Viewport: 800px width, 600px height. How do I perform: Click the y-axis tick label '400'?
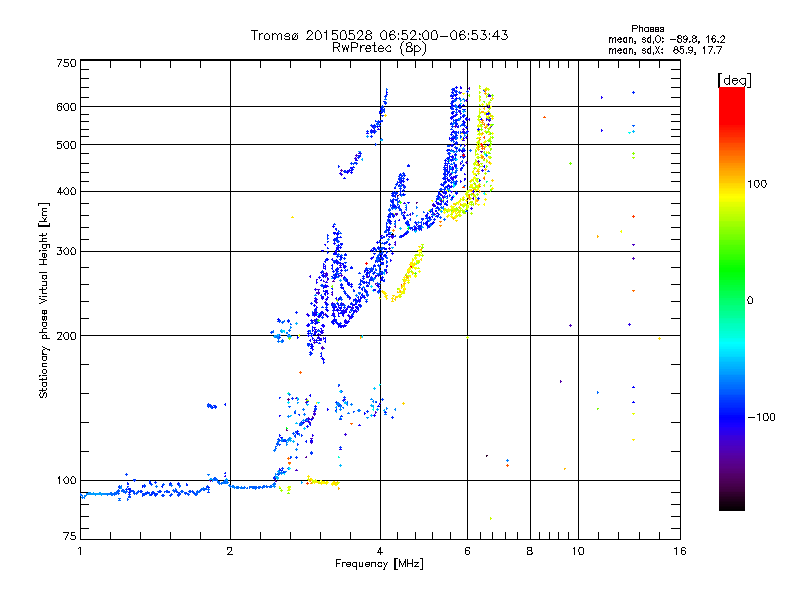coord(66,192)
